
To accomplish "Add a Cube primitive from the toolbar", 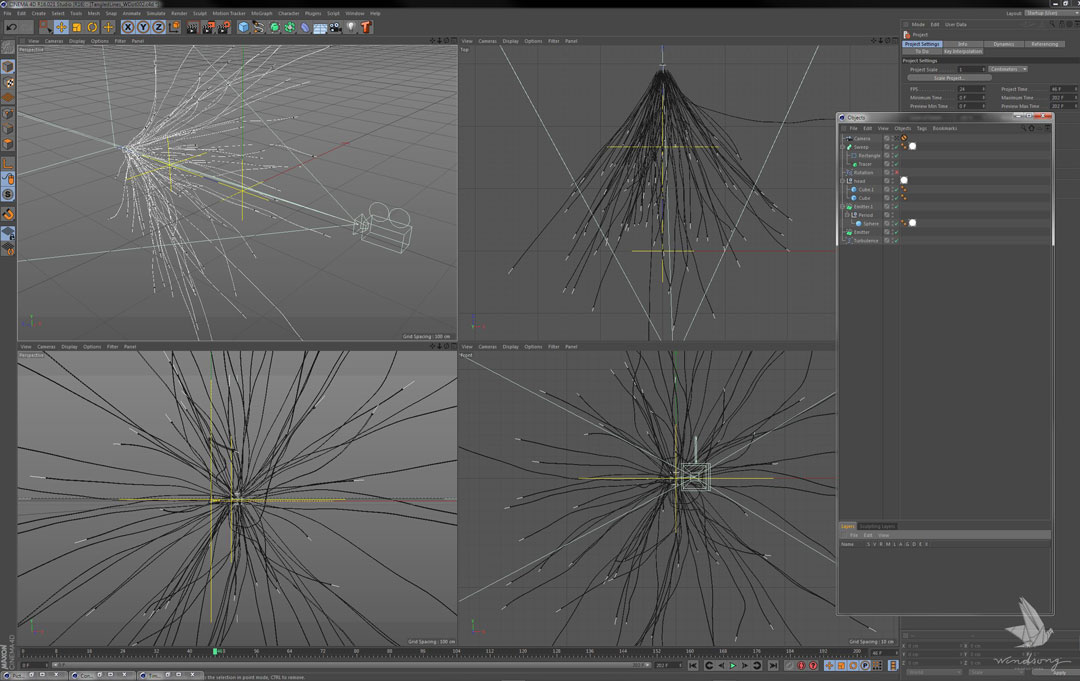I will [x=243, y=27].
